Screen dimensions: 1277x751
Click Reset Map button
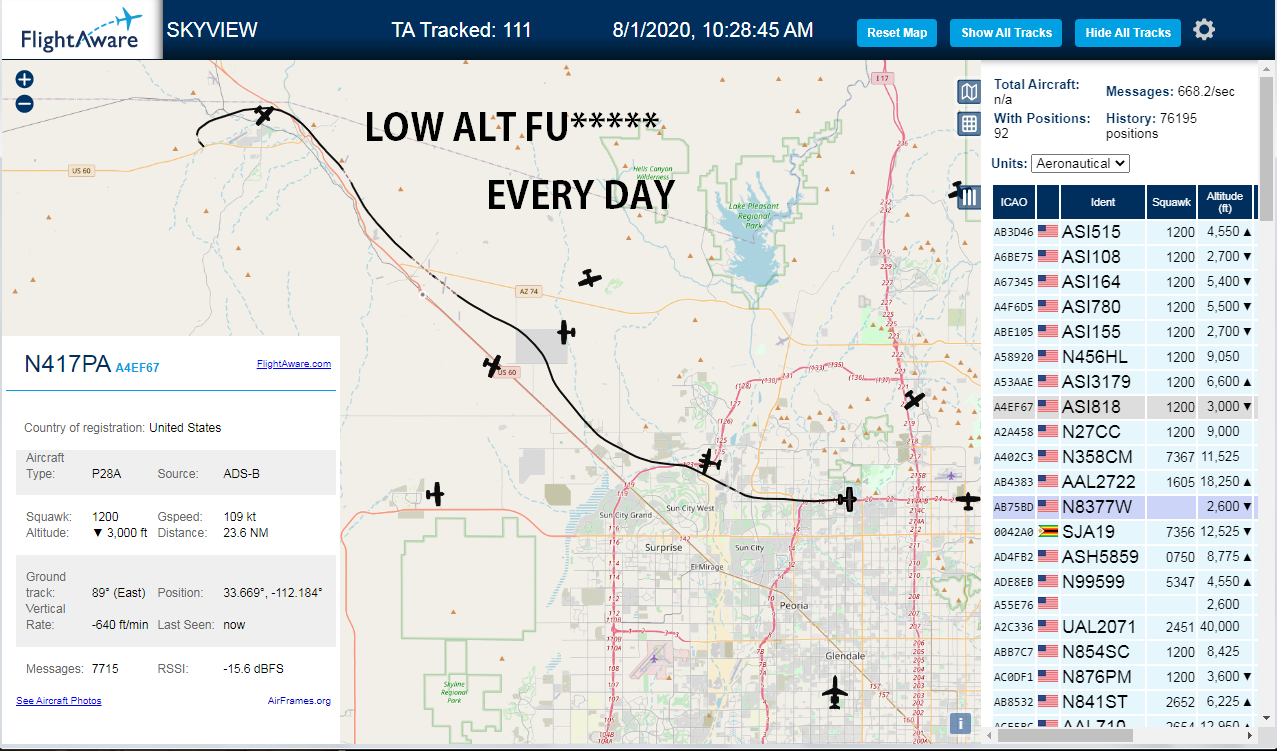(x=897, y=33)
